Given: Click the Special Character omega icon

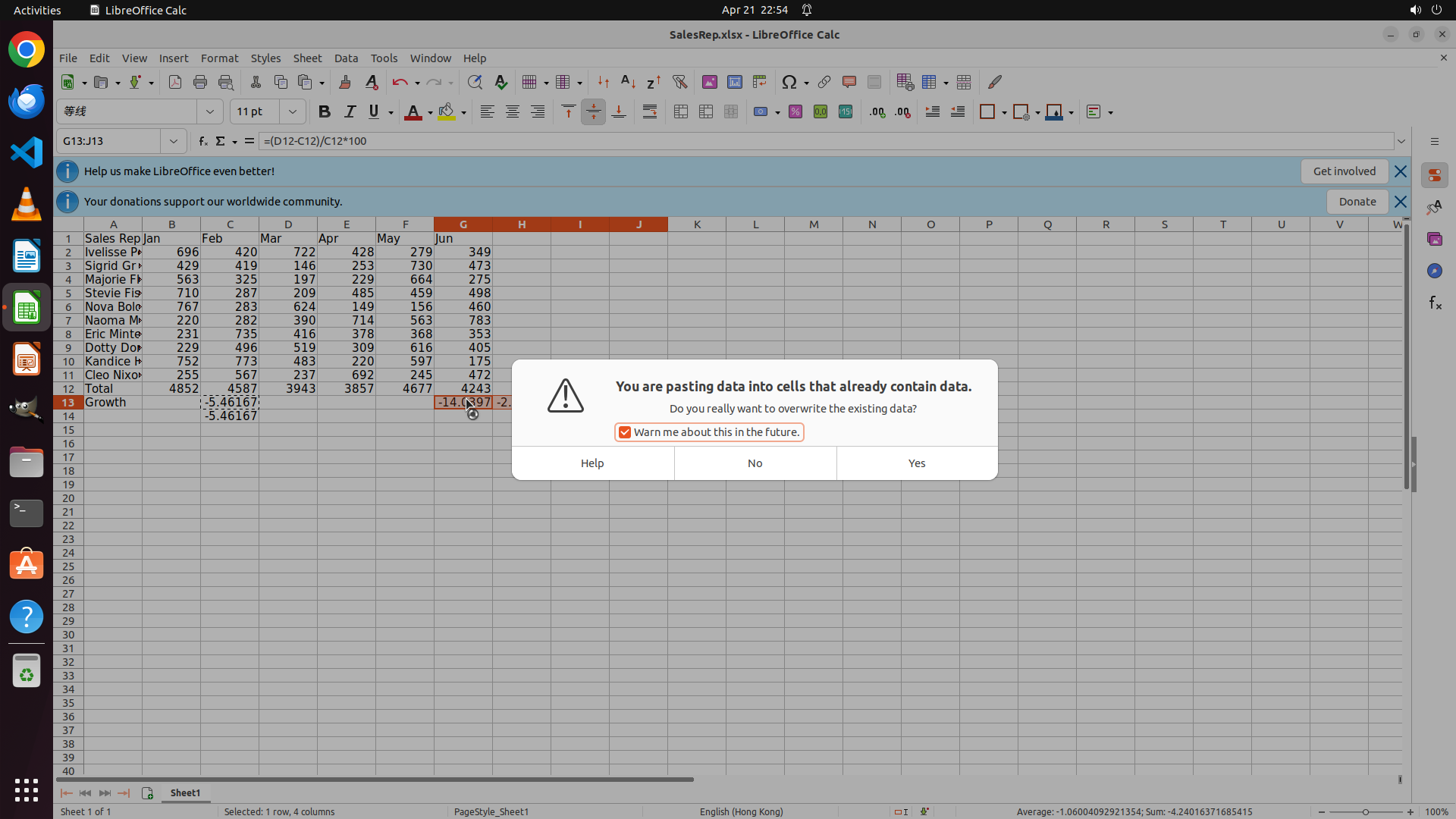Looking at the screenshot, I should click(789, 82).
